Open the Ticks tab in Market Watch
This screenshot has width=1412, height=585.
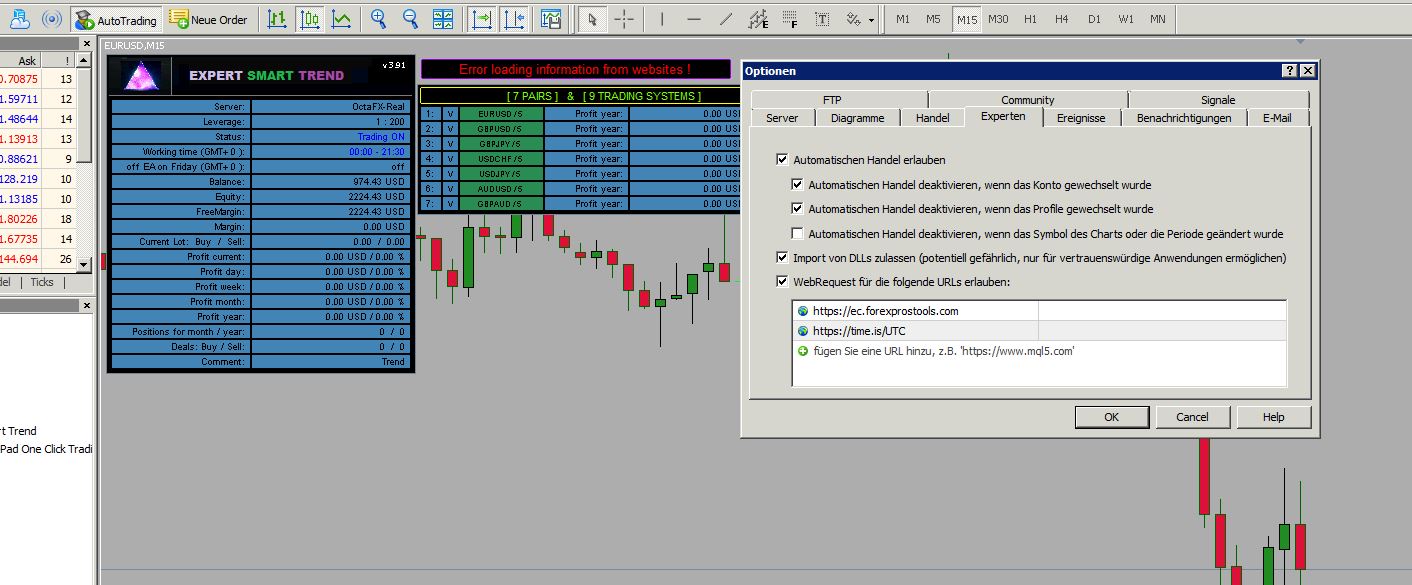click(42, 282)
